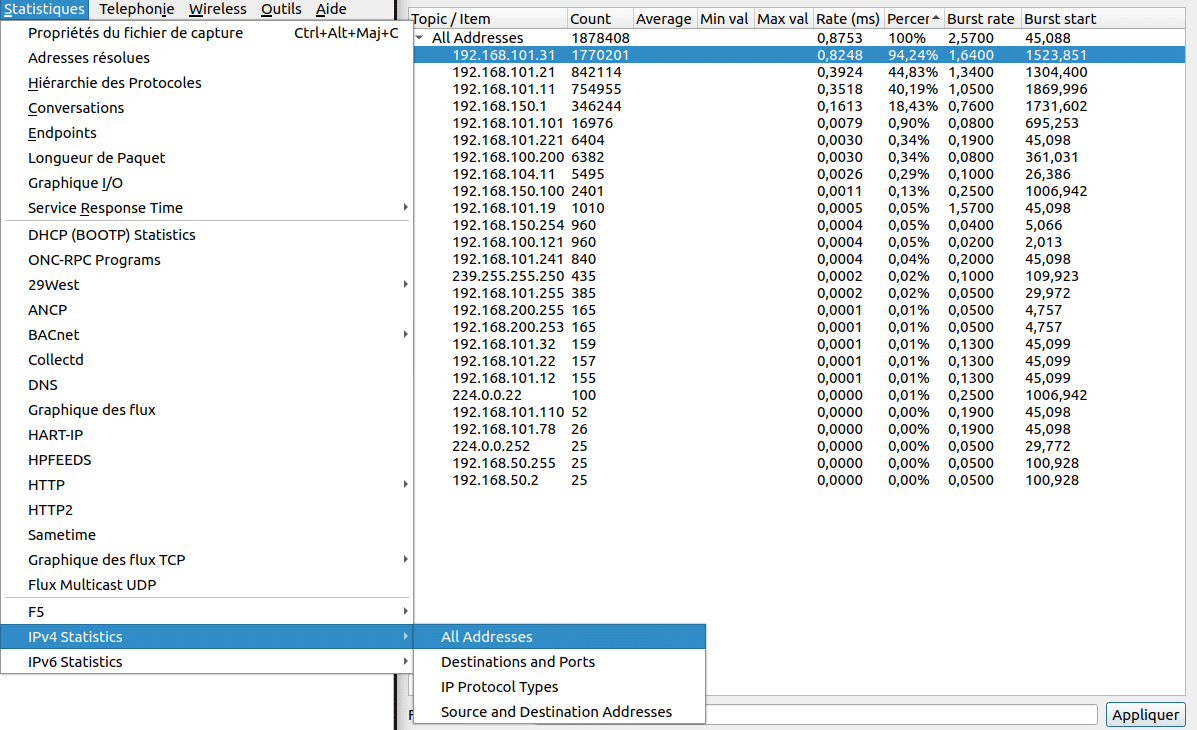
Task: Open Endpoints statistics
Action: 207,133
